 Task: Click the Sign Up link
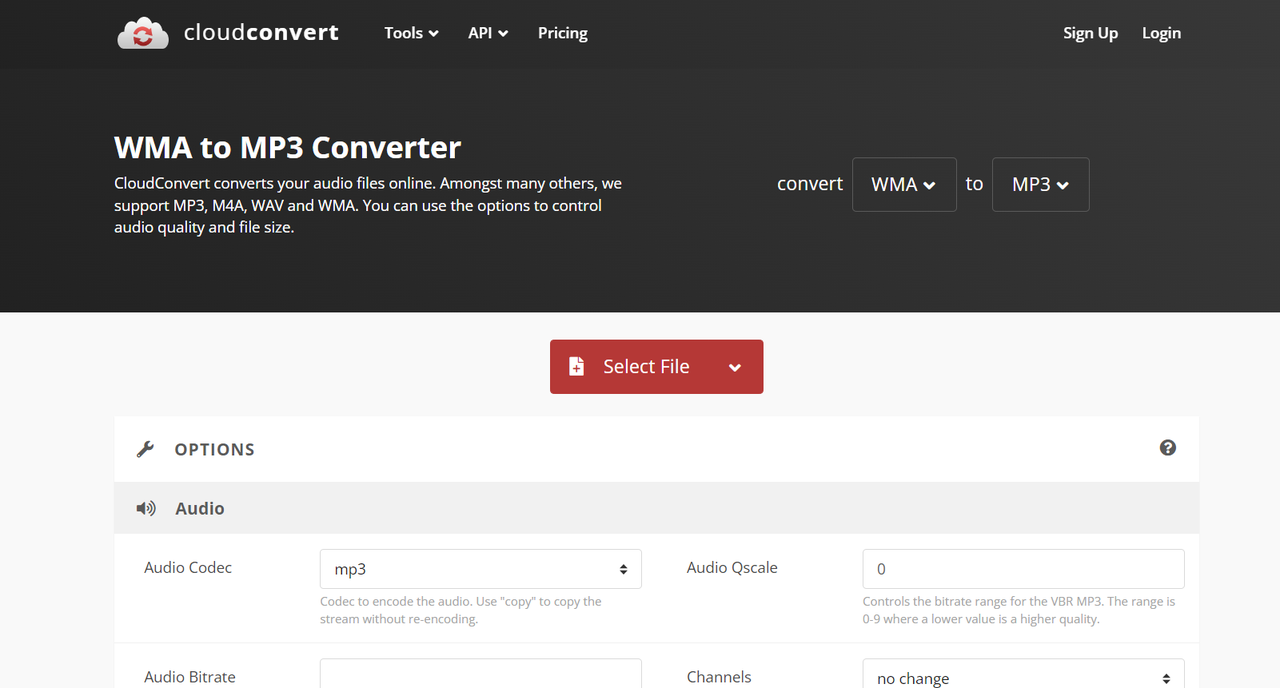[x=1090, y=33]
